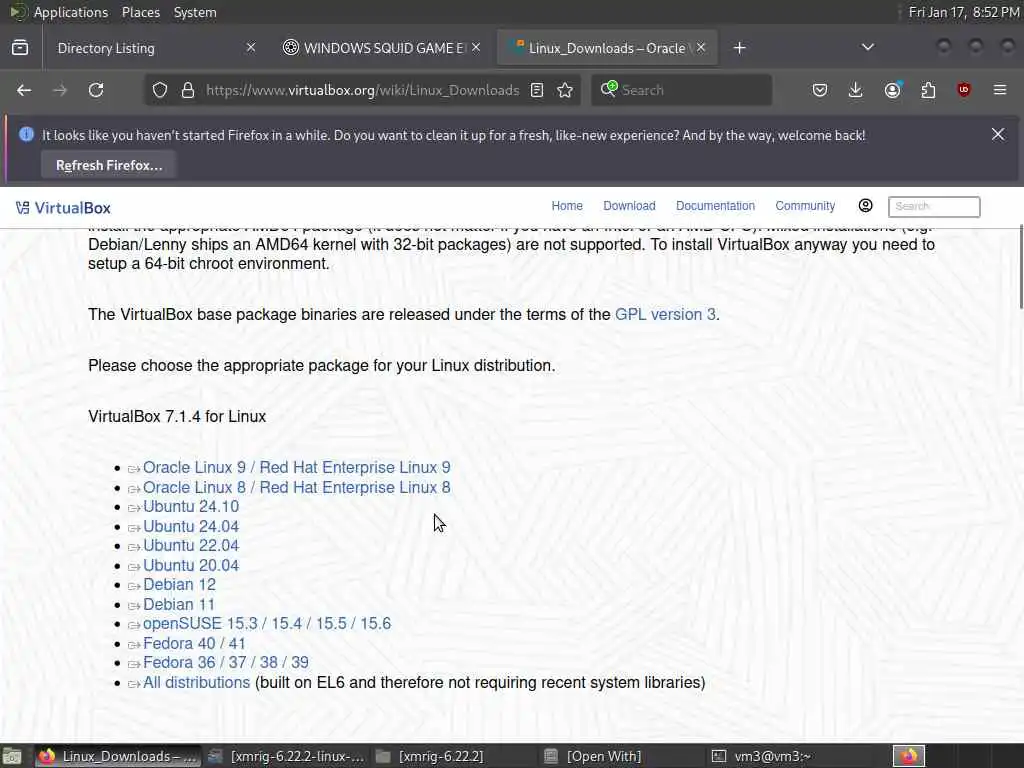Download the Ubuntu 22.04 package
Viewport: 1024px width, 768px height.
(x=191, y=545)
